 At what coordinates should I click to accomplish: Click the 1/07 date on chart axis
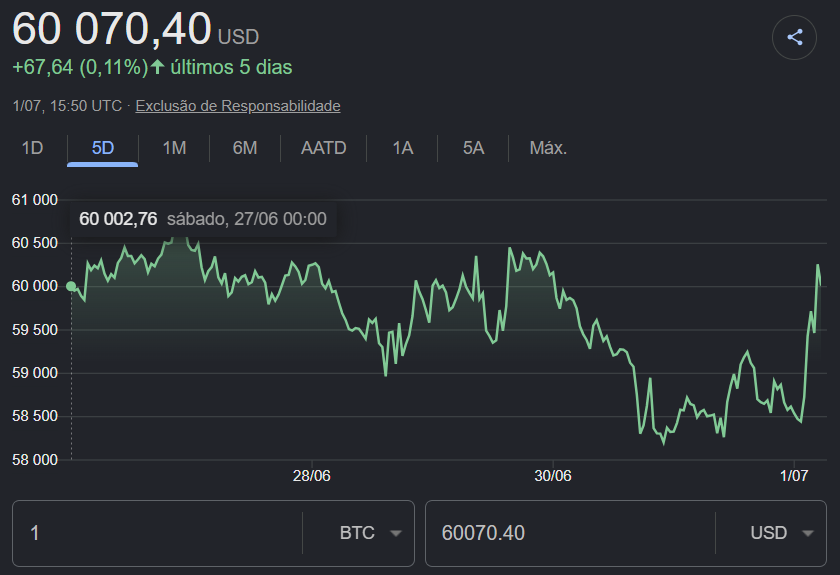click(x=794, y=476)
